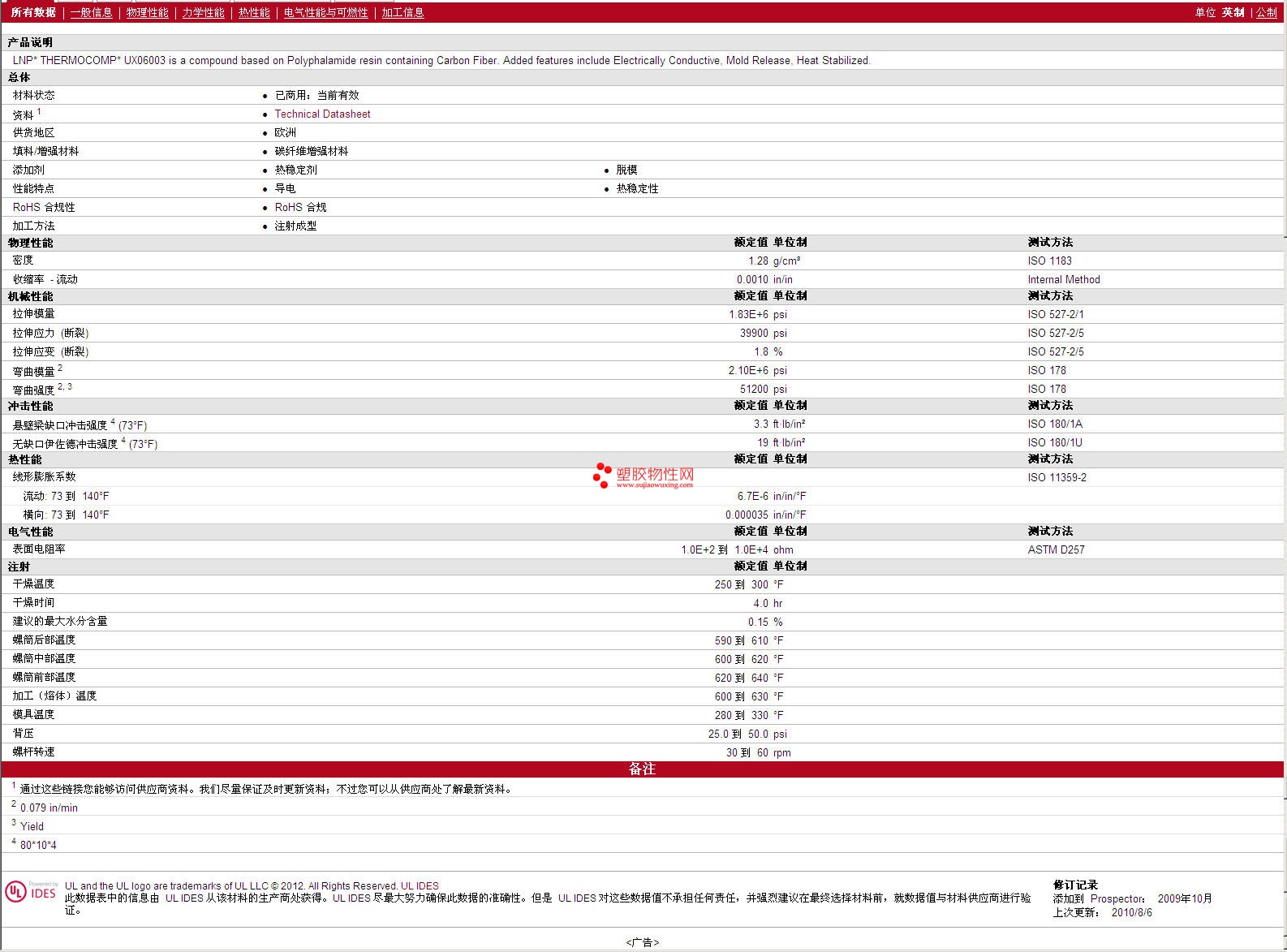Select 模具温度 row label
Viewport: 1287px width, 952px height.
[33, 715]
